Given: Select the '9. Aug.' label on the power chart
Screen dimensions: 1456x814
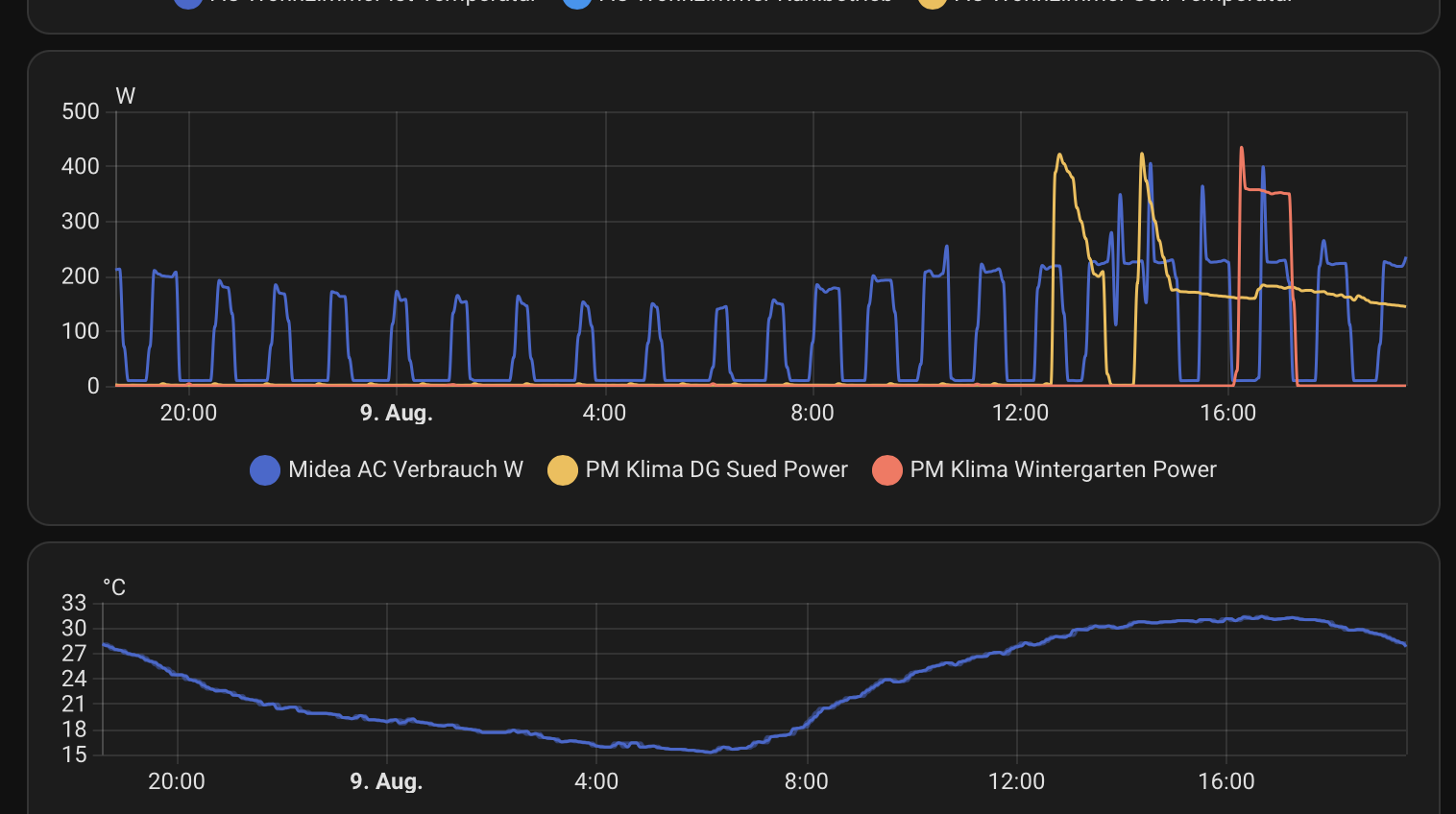Looking at the screenshot, I should pyautogui.click(x=396, y=414).
